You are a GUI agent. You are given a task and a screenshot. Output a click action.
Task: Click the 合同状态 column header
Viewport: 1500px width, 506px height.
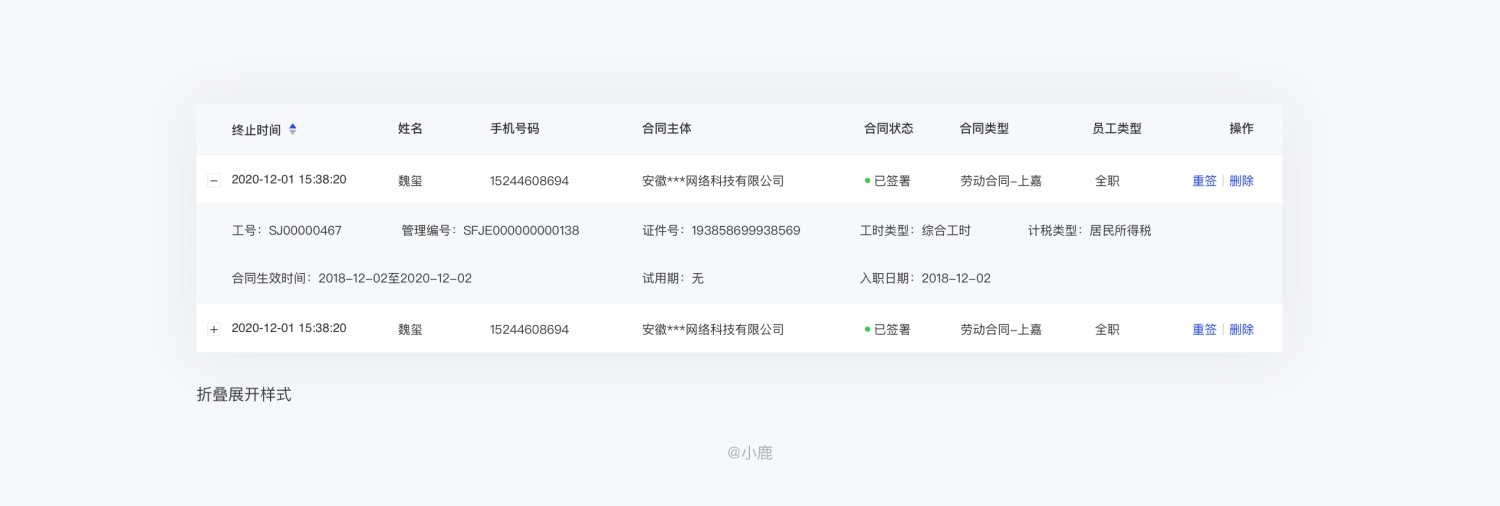tap(888, 129)
